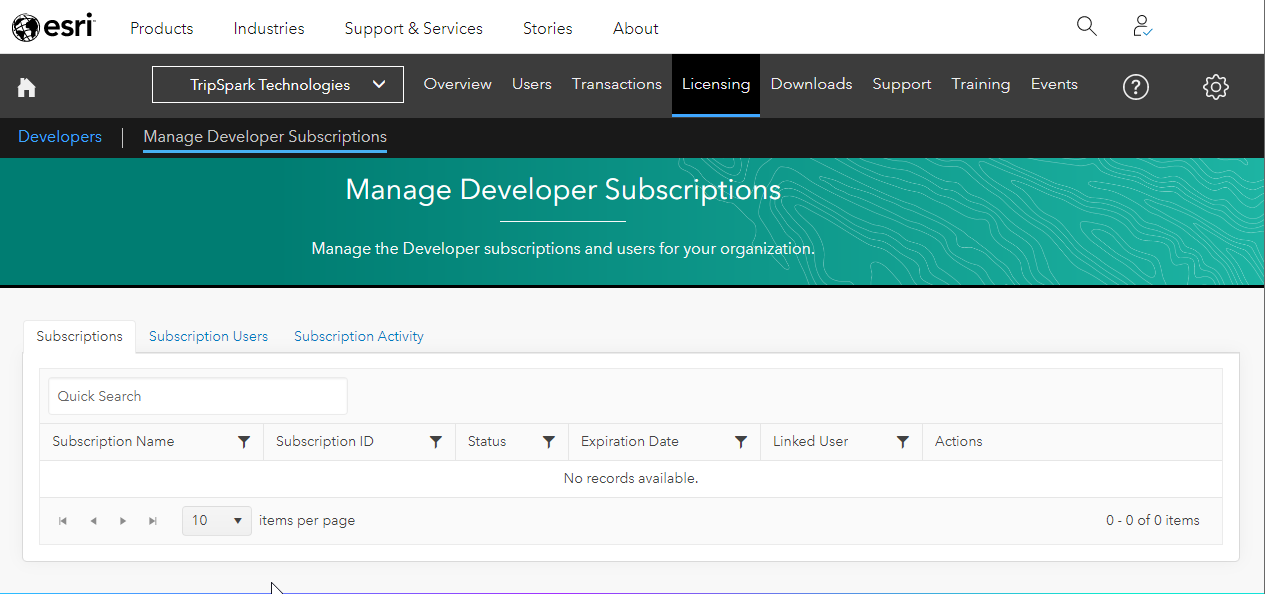Image resolution: width=1265 pixels, height=594 pixels.
Task: Switch to the Subscription Activity tab
Action: pos(358,336)
